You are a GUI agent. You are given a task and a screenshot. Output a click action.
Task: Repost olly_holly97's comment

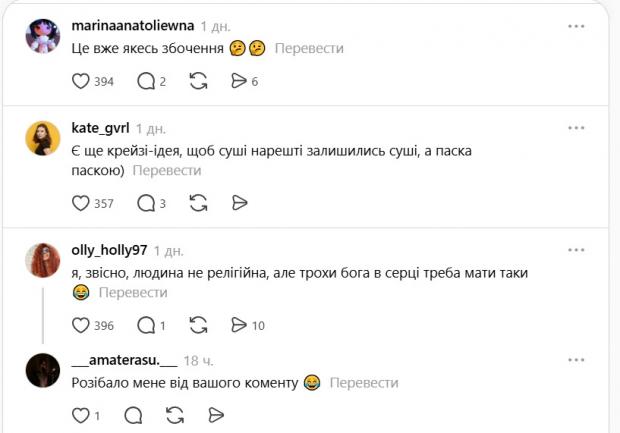[x=198, y=325]
